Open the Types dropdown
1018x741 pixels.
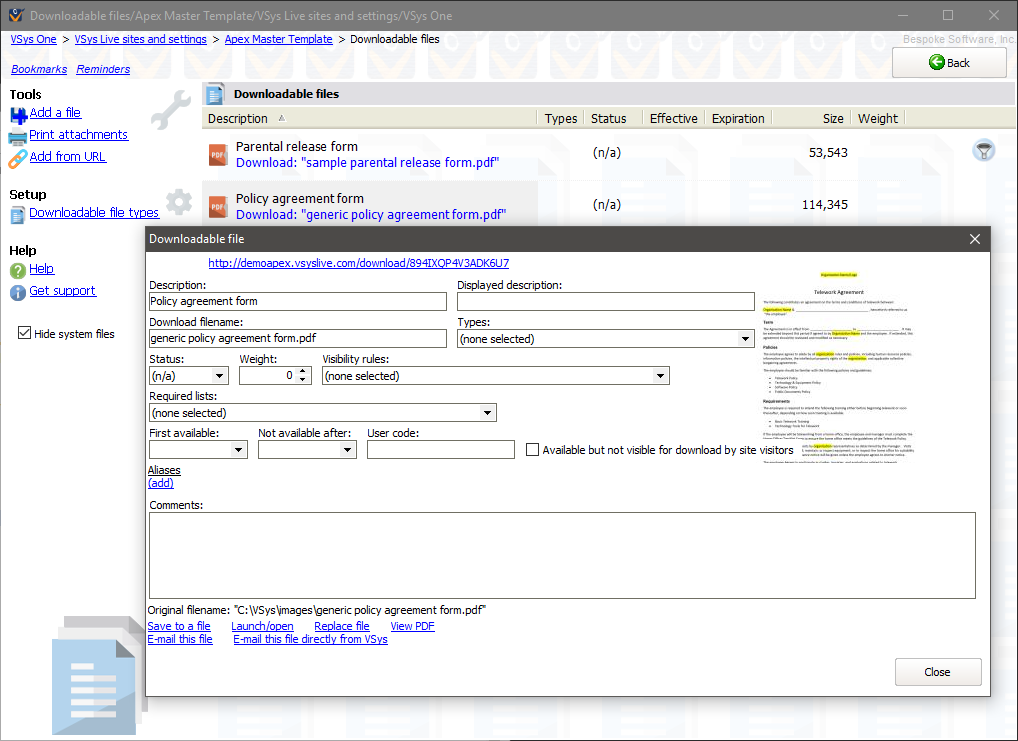[745, 339]
